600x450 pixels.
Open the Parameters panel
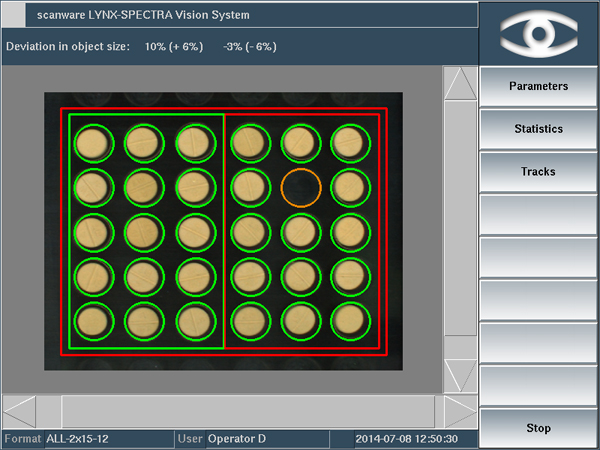pyautogui.click(x=538, y=86)
